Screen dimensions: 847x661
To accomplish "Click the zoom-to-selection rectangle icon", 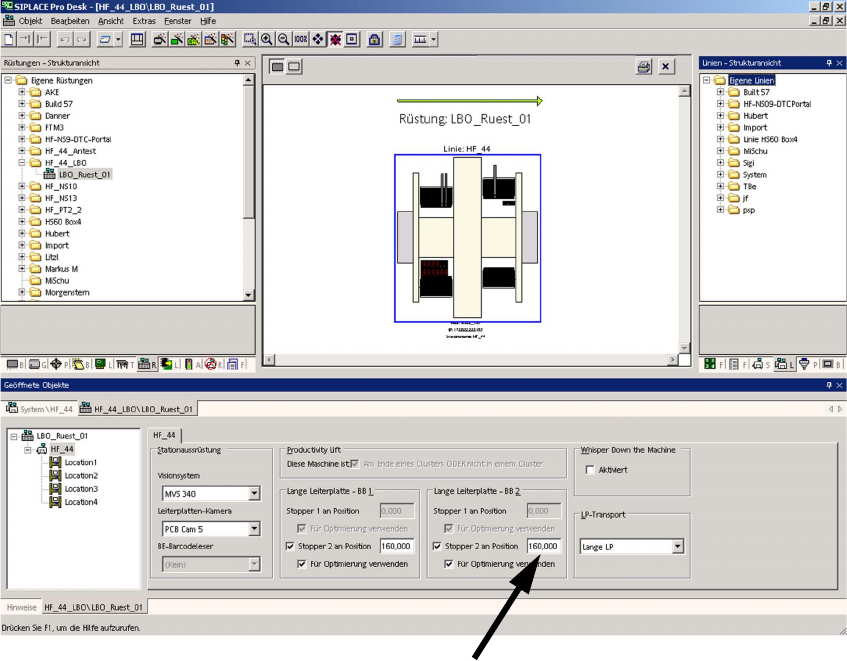I will point(250,39).
